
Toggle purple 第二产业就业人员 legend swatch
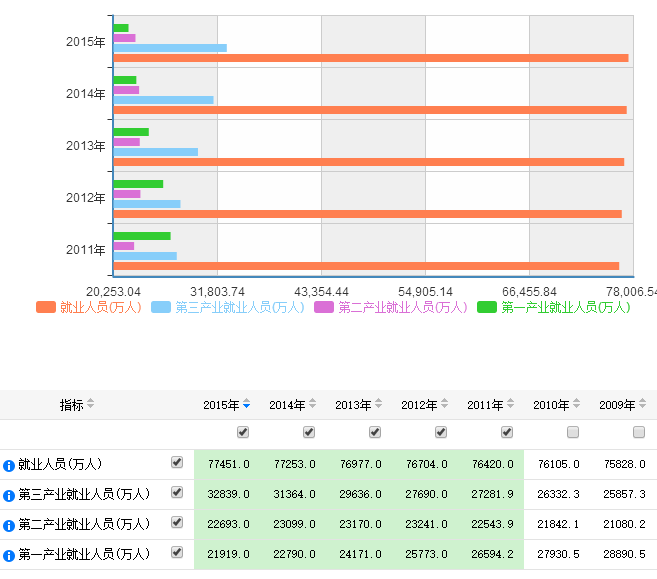[324, 307]
